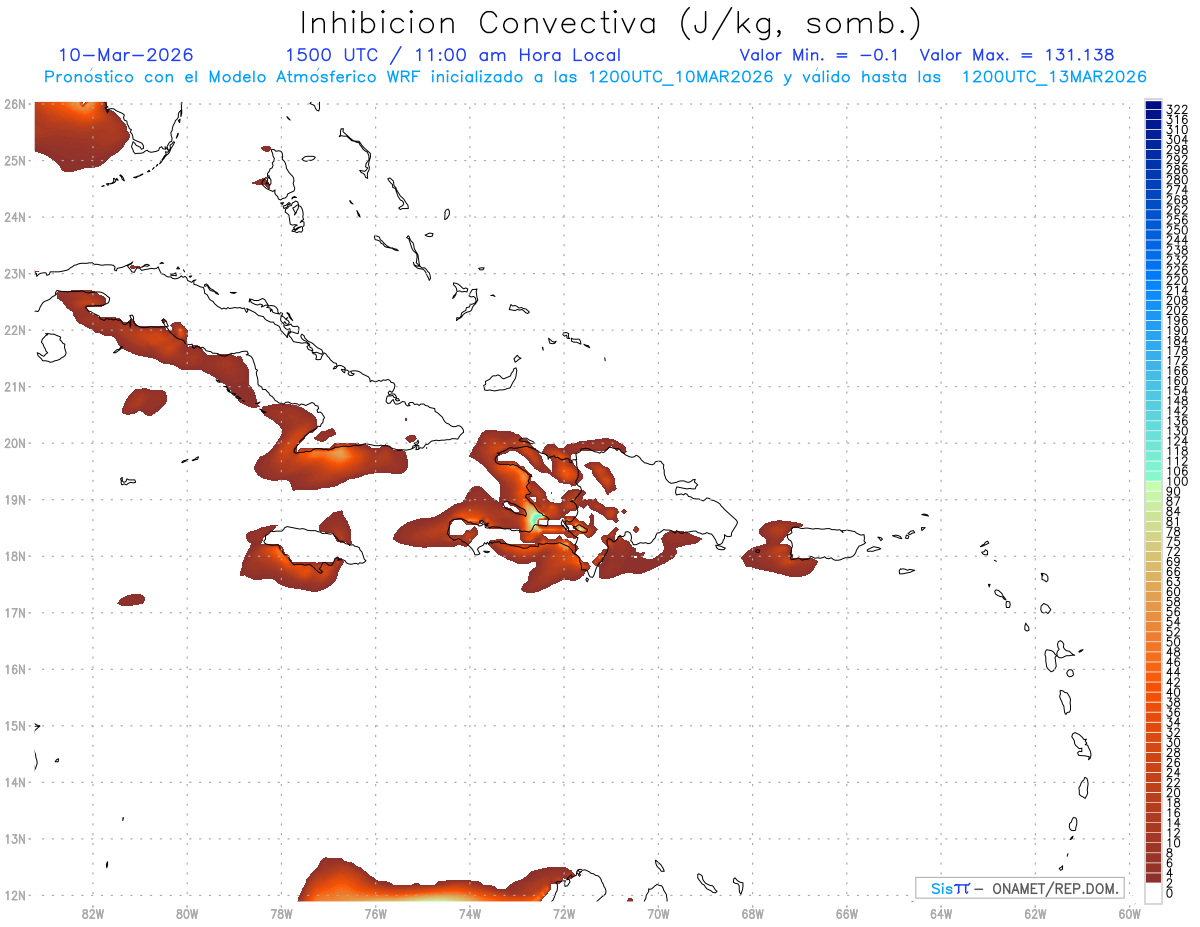Image resolution: width=1200 pixels, height=927 pixels.
Task: Click the '24N' latitude label
Action: coord(14,217)
